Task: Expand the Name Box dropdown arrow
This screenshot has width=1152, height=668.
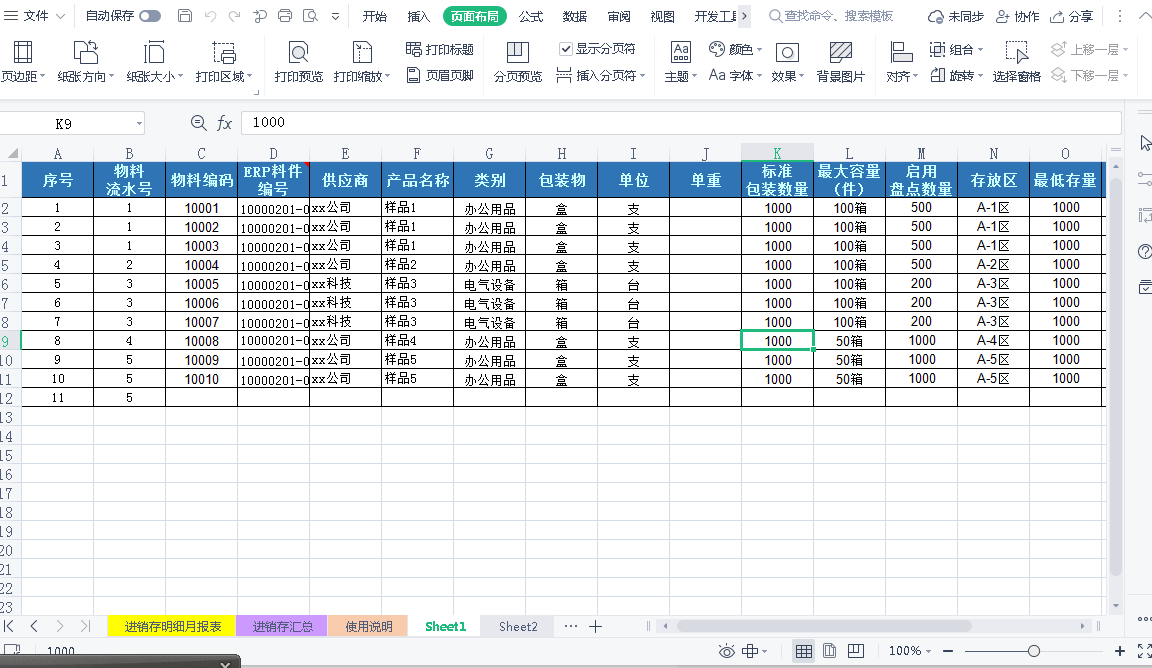Action: coord(137,123)
